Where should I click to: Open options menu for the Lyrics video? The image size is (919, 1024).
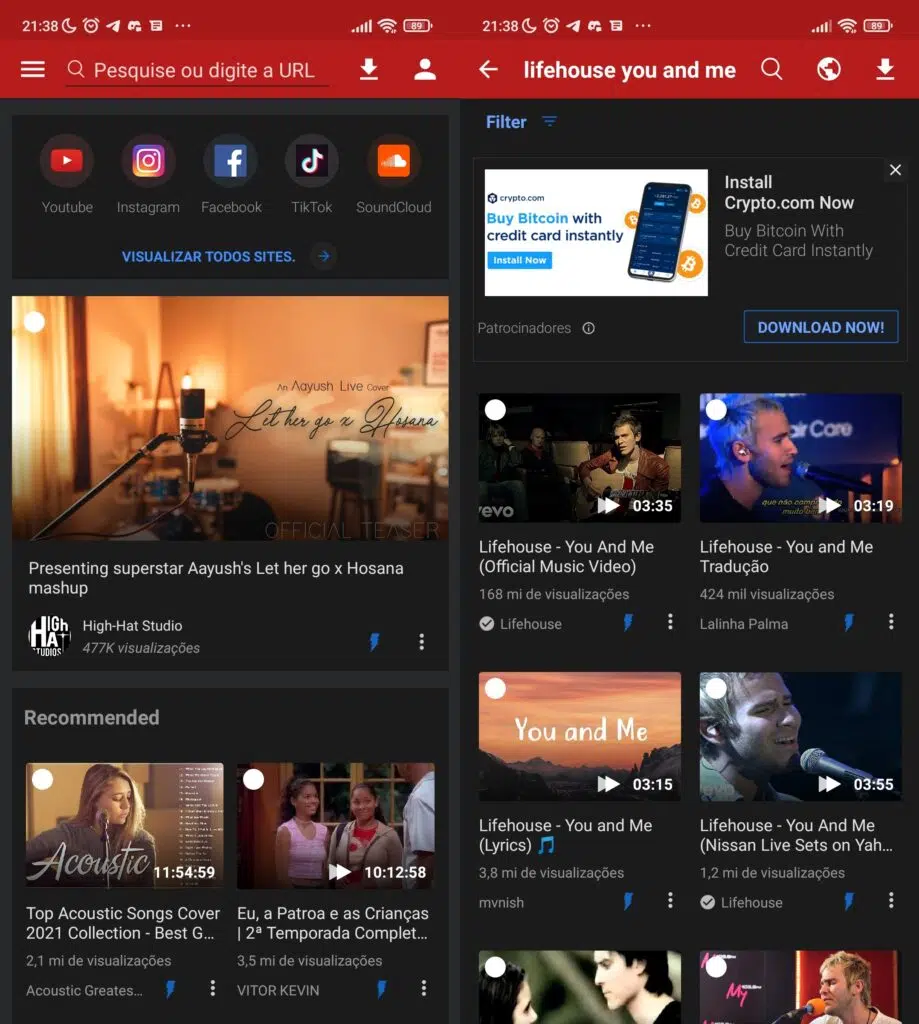click(x=671, y=902)
